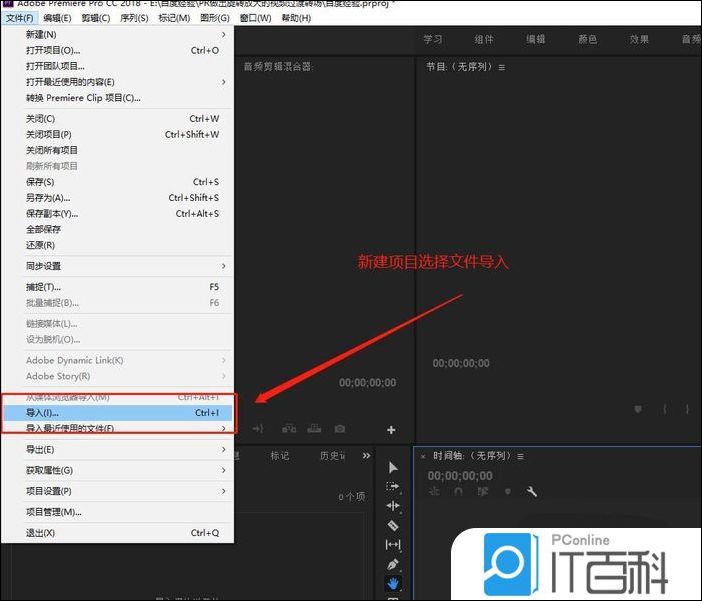Choose 关闭所有项目 menu item
Screen dimensions: 702x601
[x=117, y=150]
